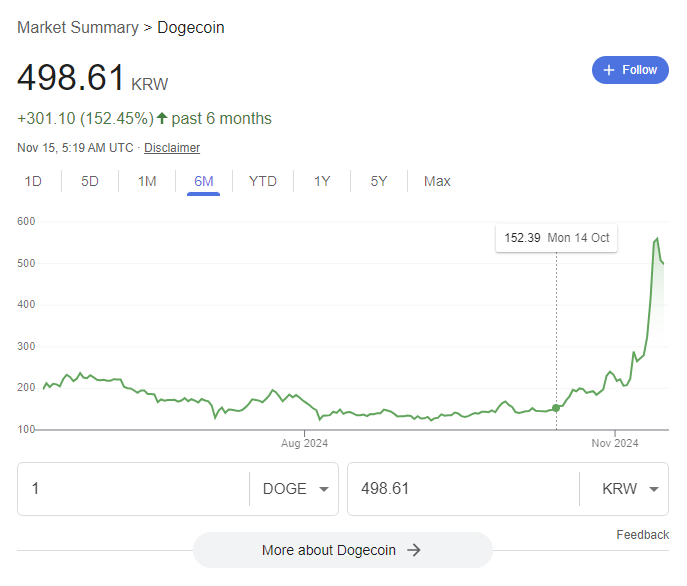Open the KRW currency dropdown
Image resolution: width=687 pixels, height=586 pixels.
630,489
